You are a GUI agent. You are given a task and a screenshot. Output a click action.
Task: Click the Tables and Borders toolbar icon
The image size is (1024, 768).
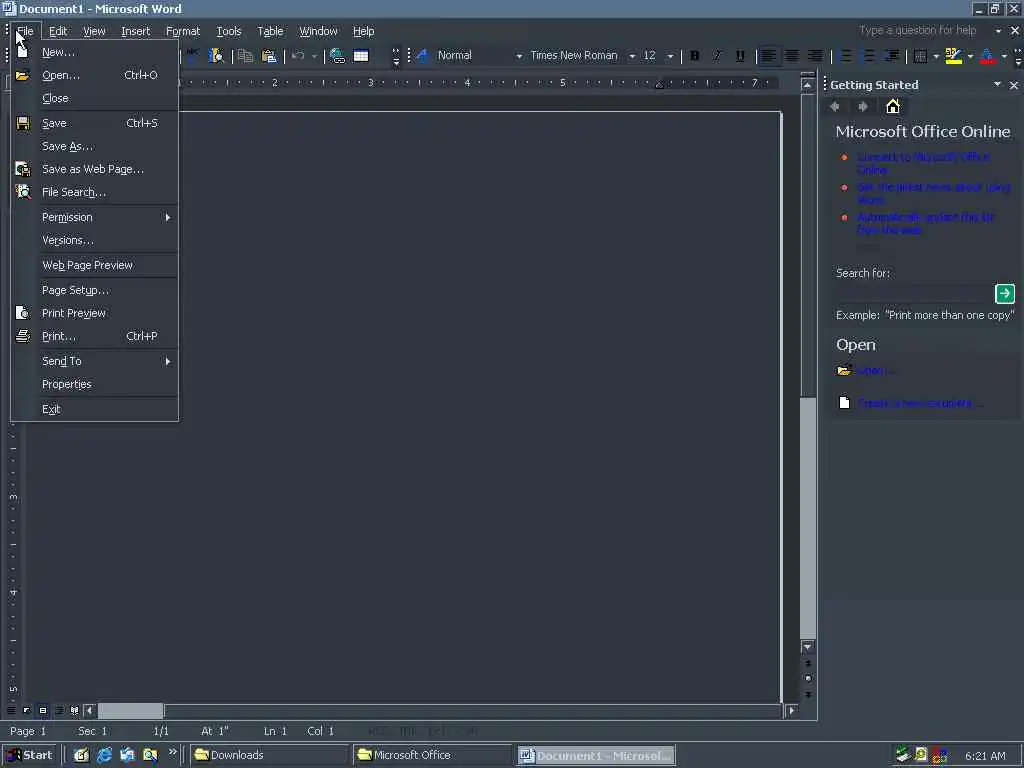[x=361, y=56]
